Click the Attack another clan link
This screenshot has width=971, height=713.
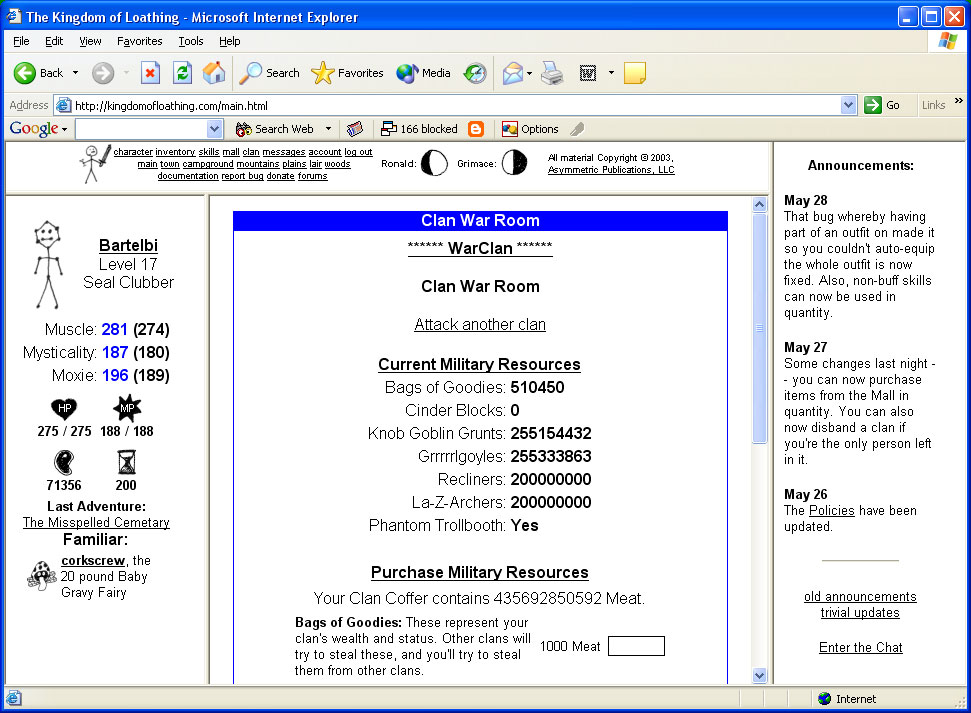[x=480, y=325]
